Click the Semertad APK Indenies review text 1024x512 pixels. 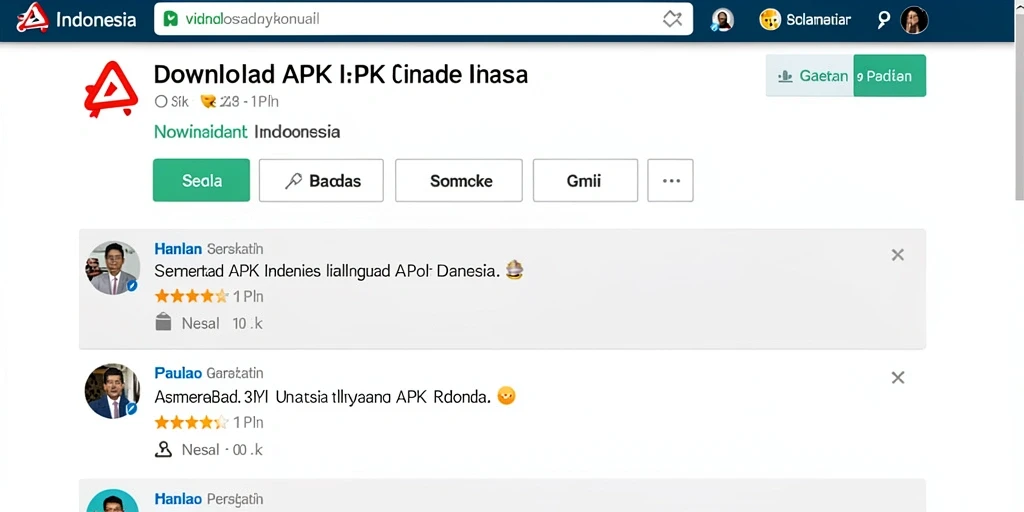click(327, 270)
